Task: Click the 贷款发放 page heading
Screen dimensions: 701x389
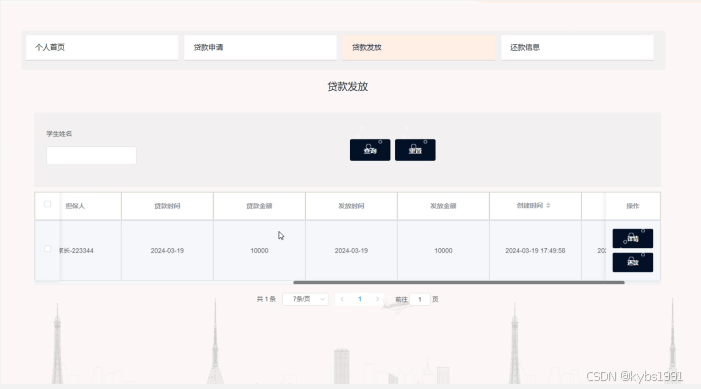Action: point(348,87)
